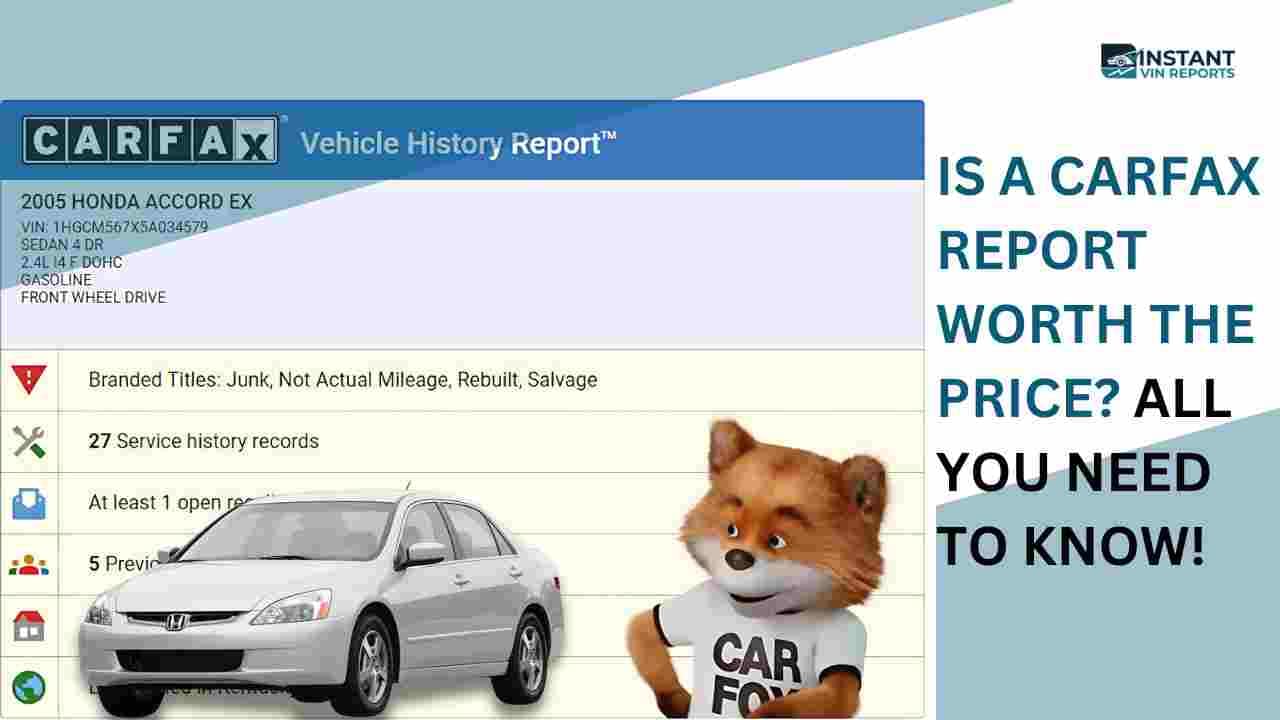Click the wrench service history icon
The width and height of the screenshot is (1280, 720).
click(29, 441)
